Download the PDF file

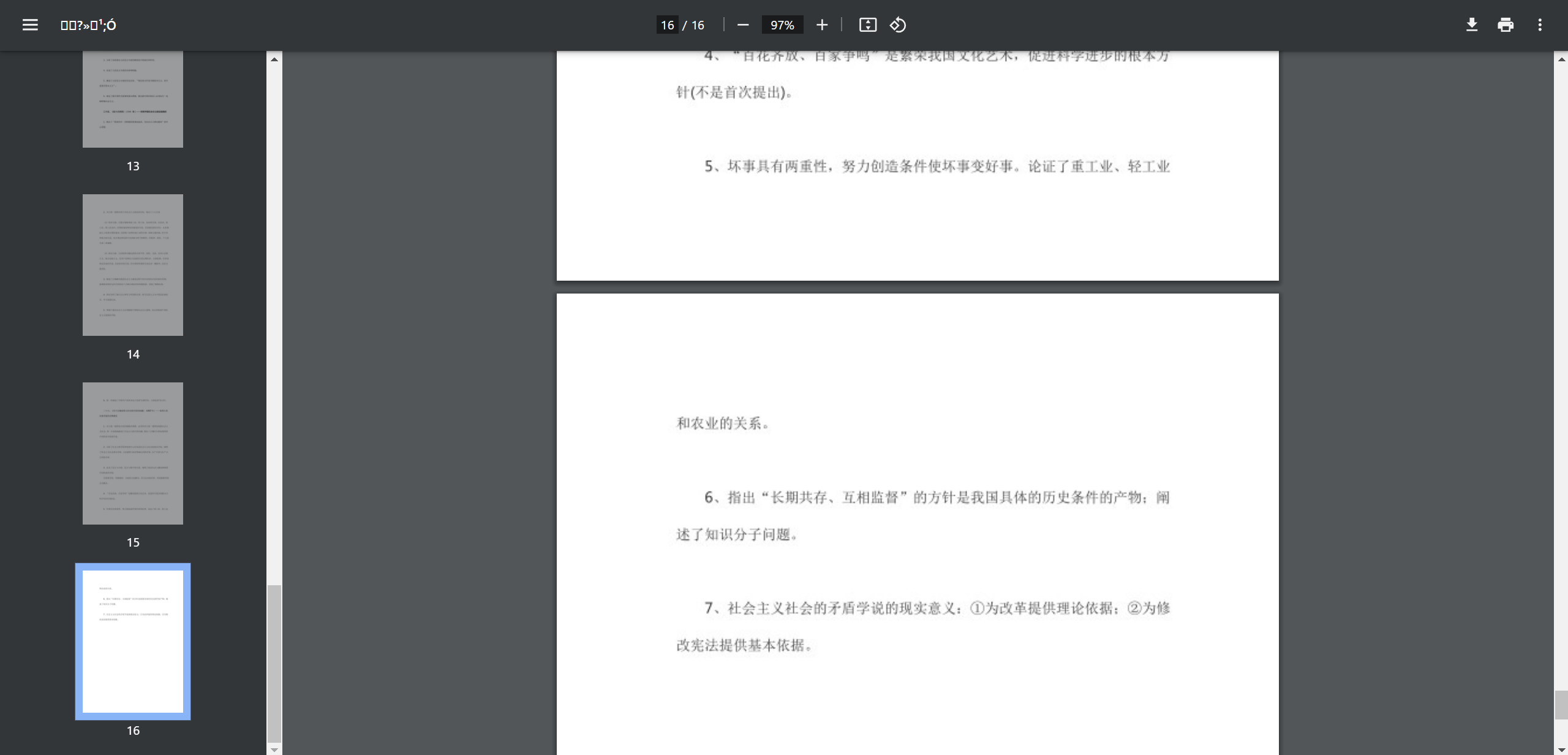point(1472,25)
